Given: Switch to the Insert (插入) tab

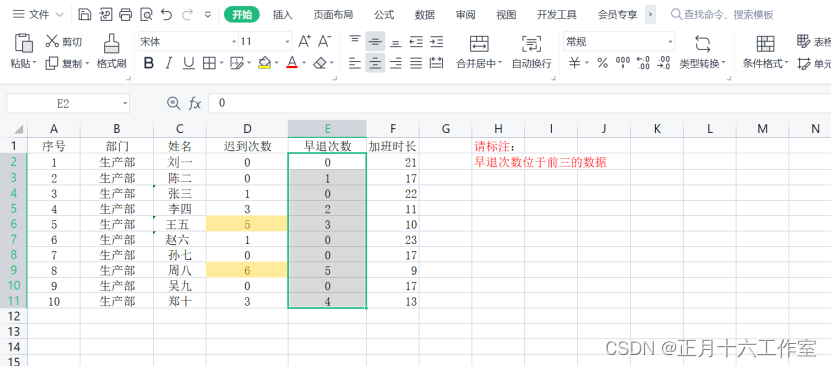Looking at the screenshot, I should (x=282, y=15).
